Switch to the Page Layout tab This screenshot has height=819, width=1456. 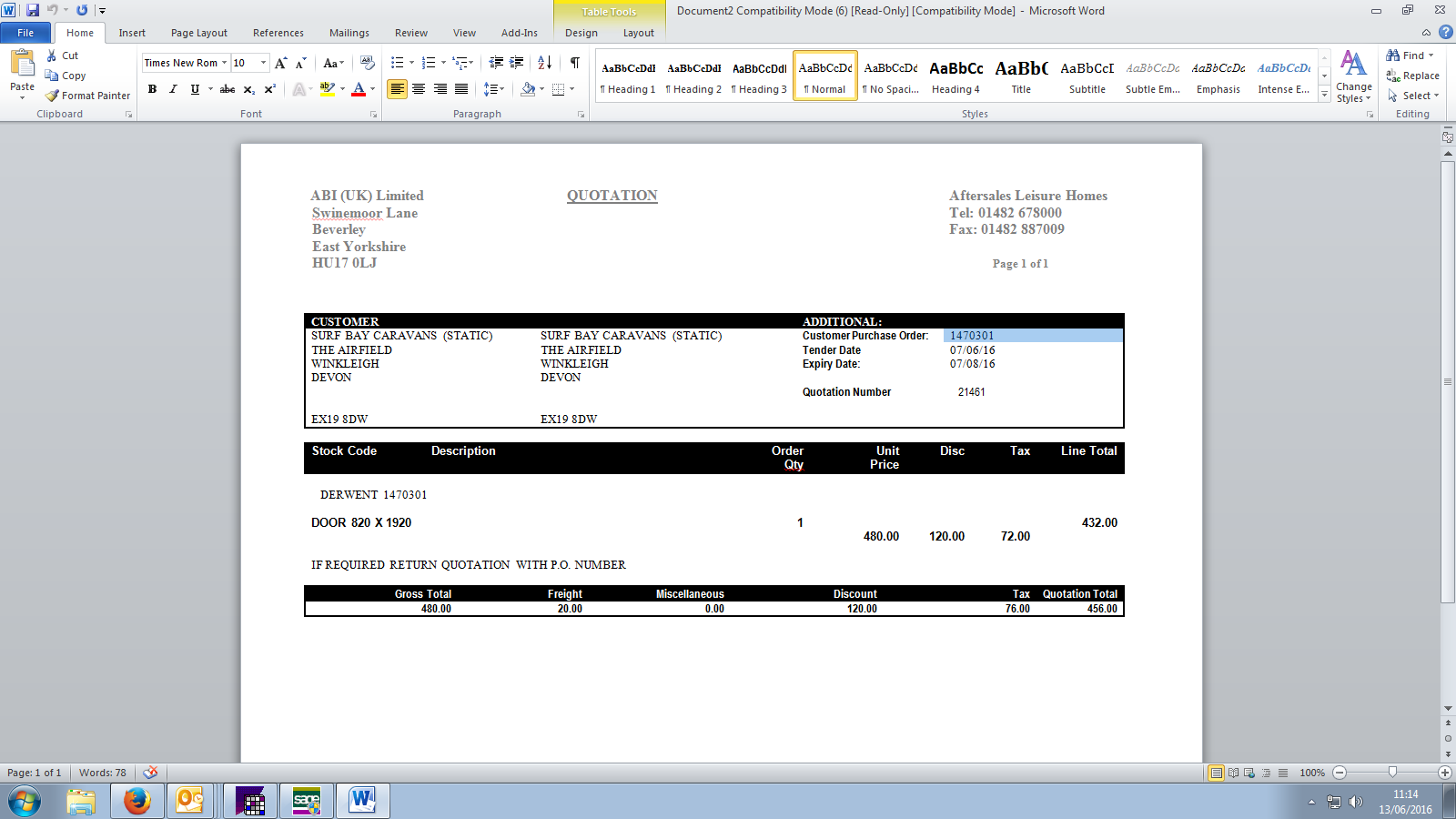pos(199,33)
